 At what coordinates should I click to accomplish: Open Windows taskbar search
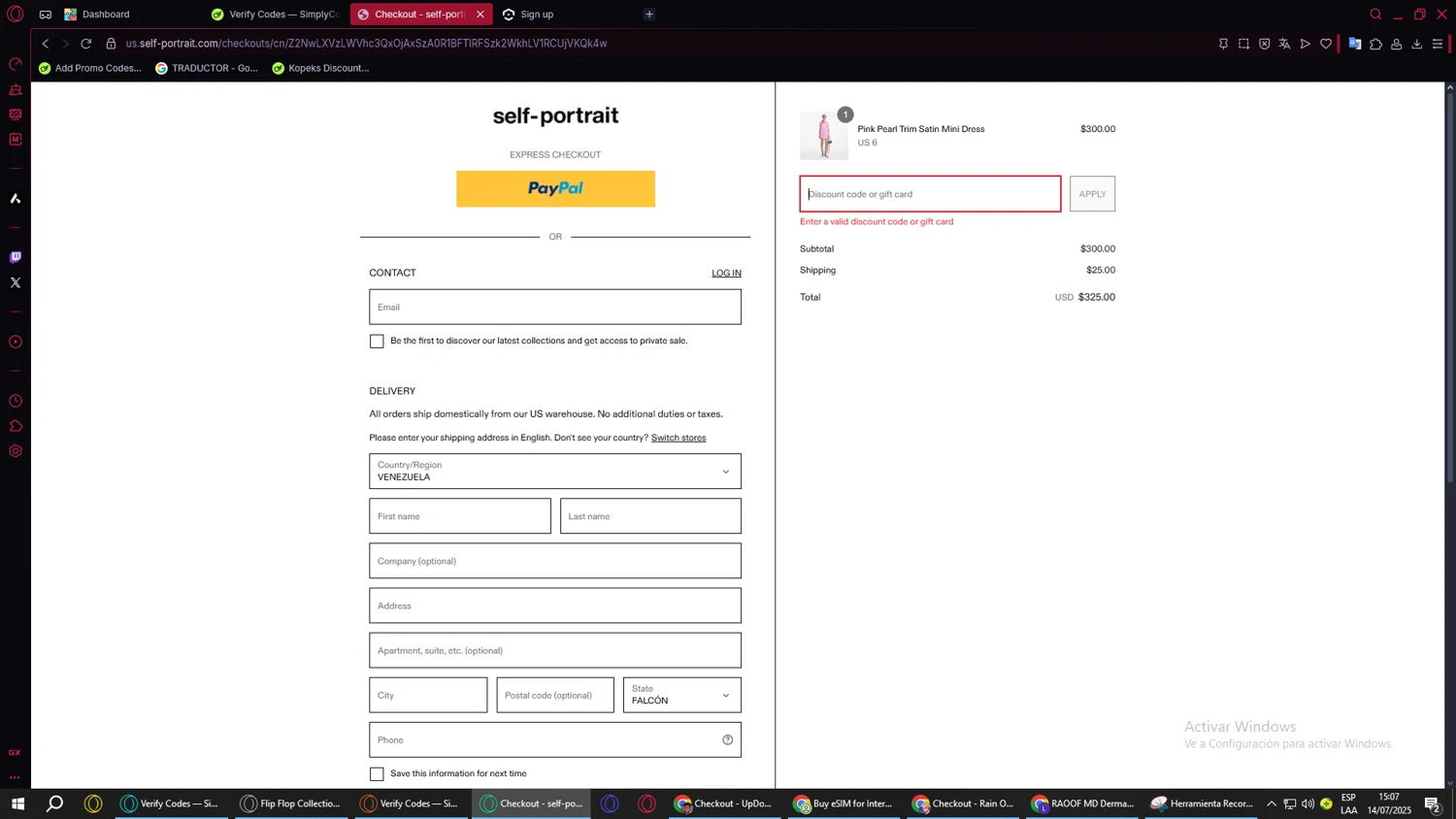coord(55,803)
